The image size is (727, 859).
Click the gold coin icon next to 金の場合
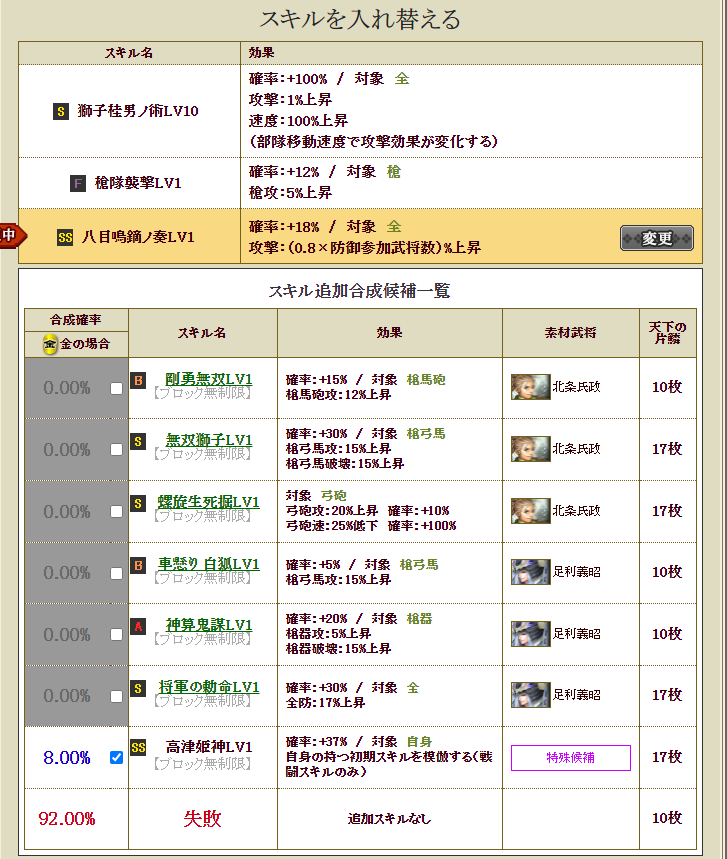pyautogui.click(x=50, y=344)
